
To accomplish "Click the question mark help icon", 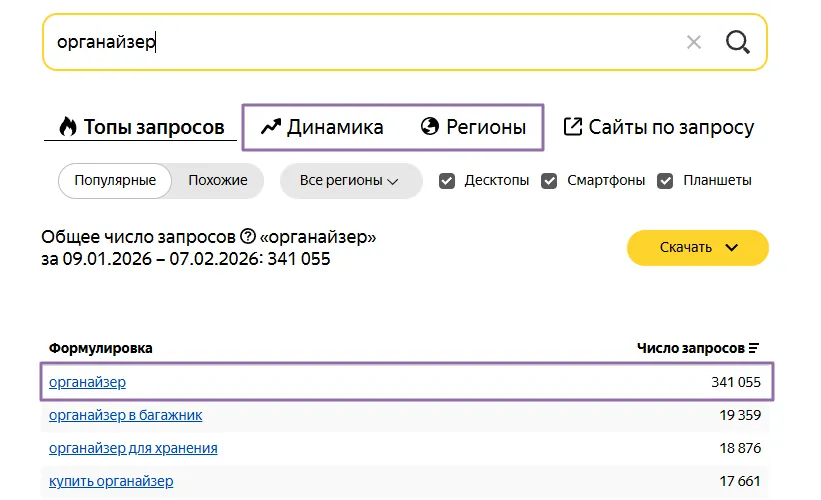I will [248, 237].
